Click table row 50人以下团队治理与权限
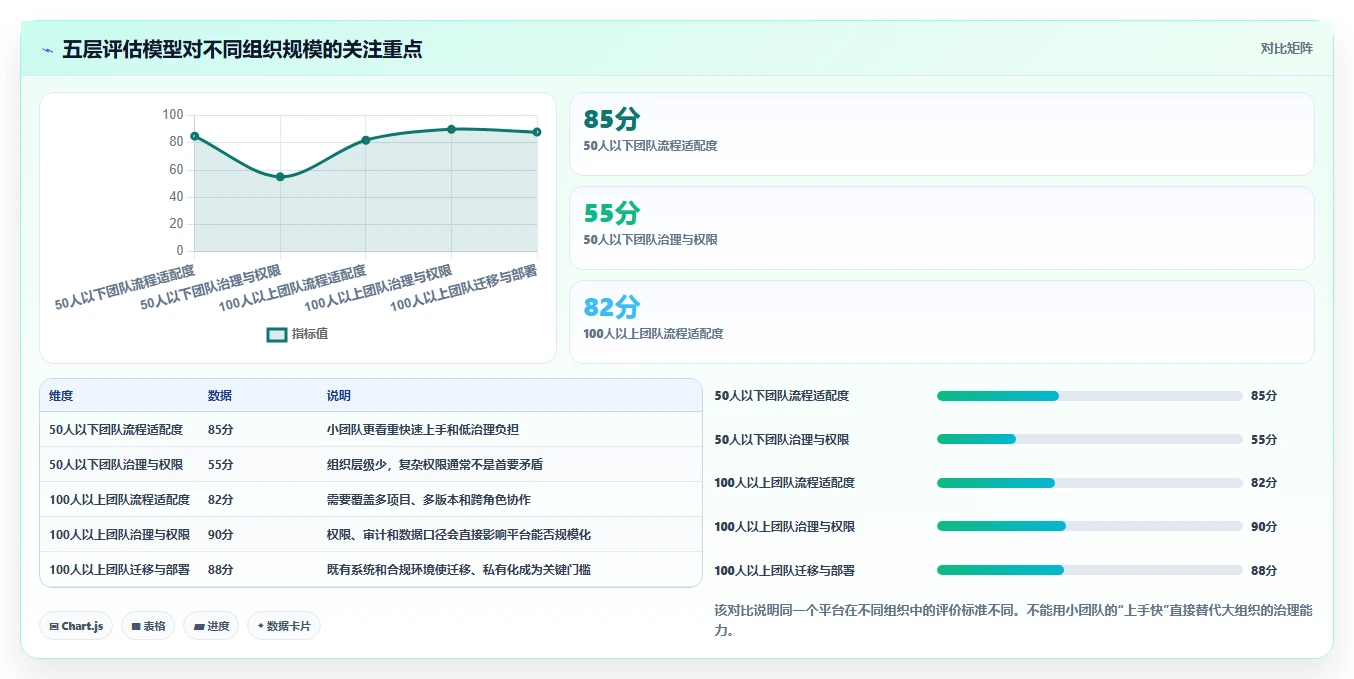The height and width of the screenshot is (679, 1354). pyautogui.click(x=371, y=465)
